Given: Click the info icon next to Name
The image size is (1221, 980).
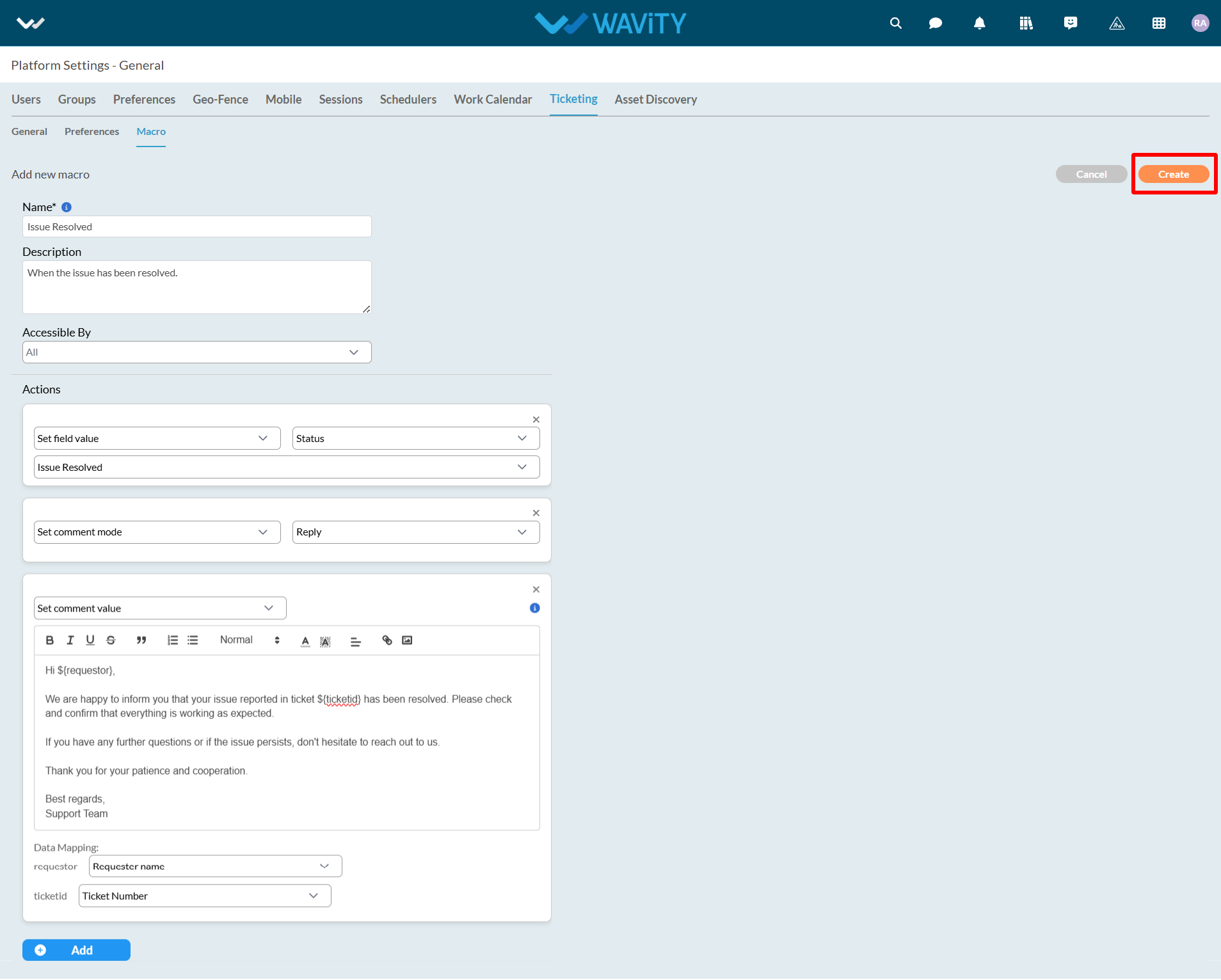Looking at the screenshot, I should tap(67, 207).
